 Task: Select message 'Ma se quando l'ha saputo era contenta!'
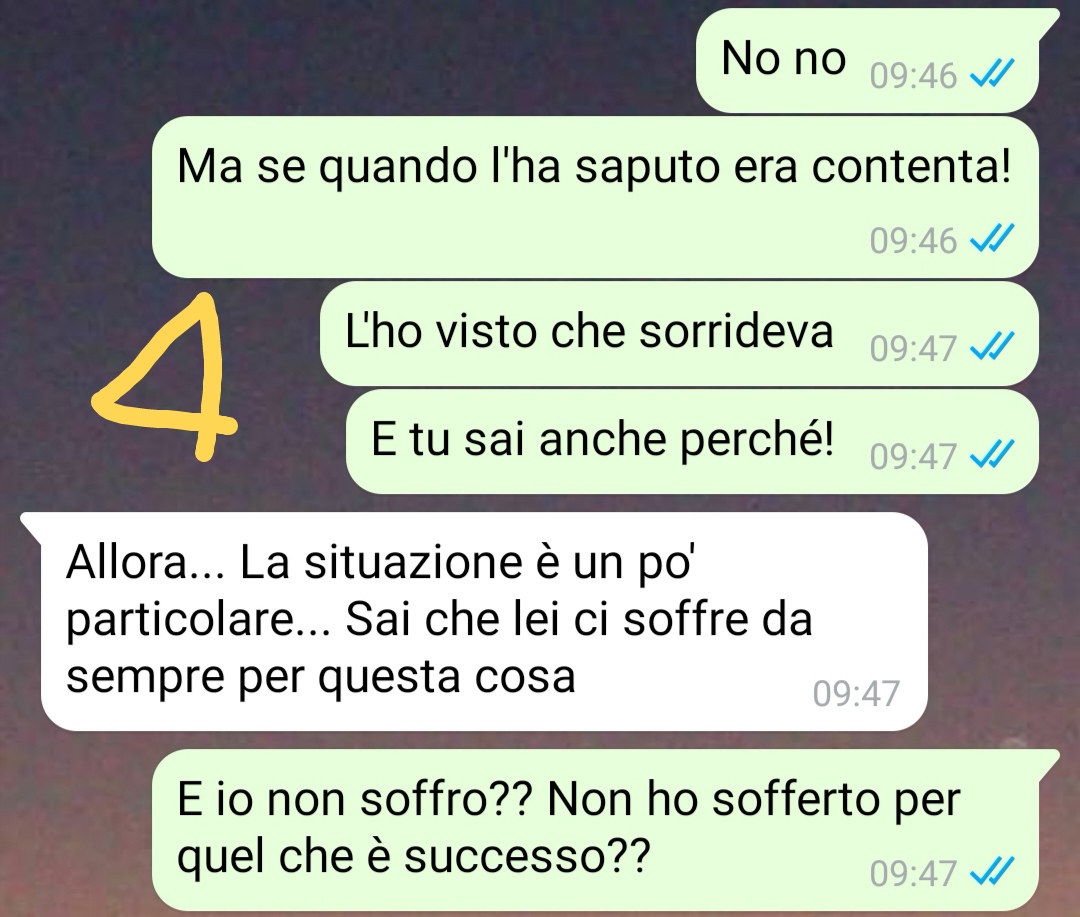coord(595,197)
